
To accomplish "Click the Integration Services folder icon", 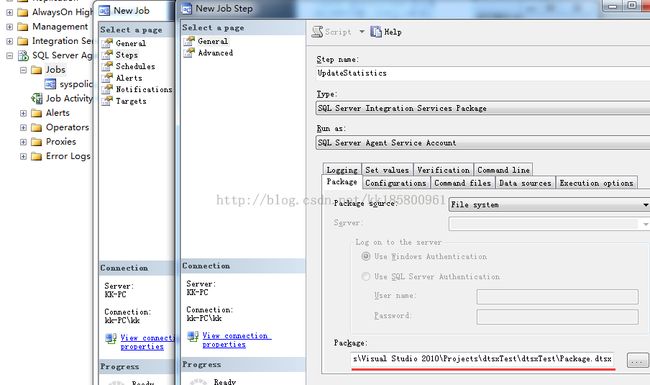I will 23,41.
